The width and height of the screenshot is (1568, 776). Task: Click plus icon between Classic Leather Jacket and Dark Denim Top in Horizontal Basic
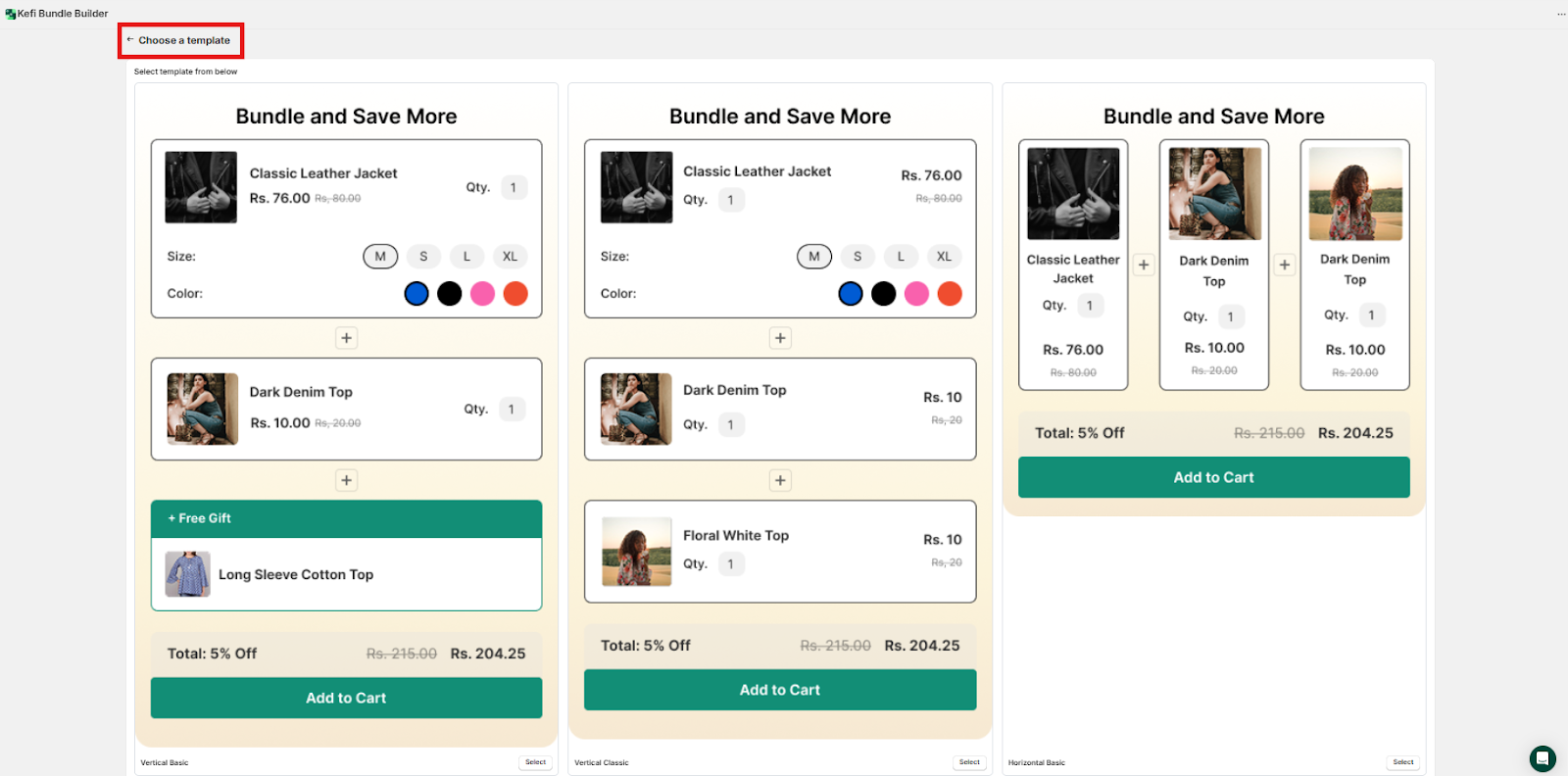click(1144, 265)
